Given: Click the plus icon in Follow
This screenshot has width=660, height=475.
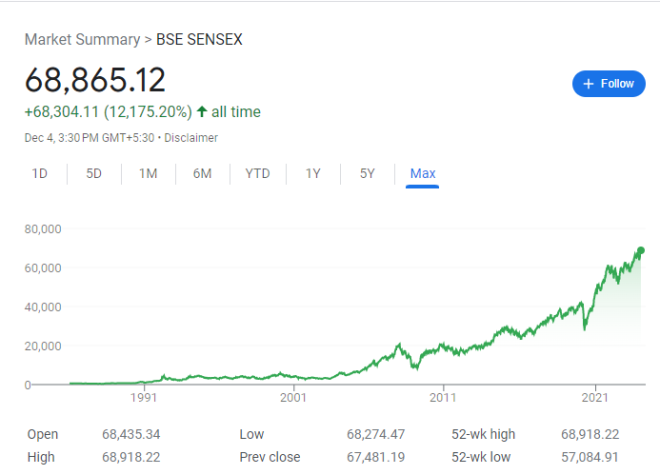Looking at the screenshot, I should 589,84.
